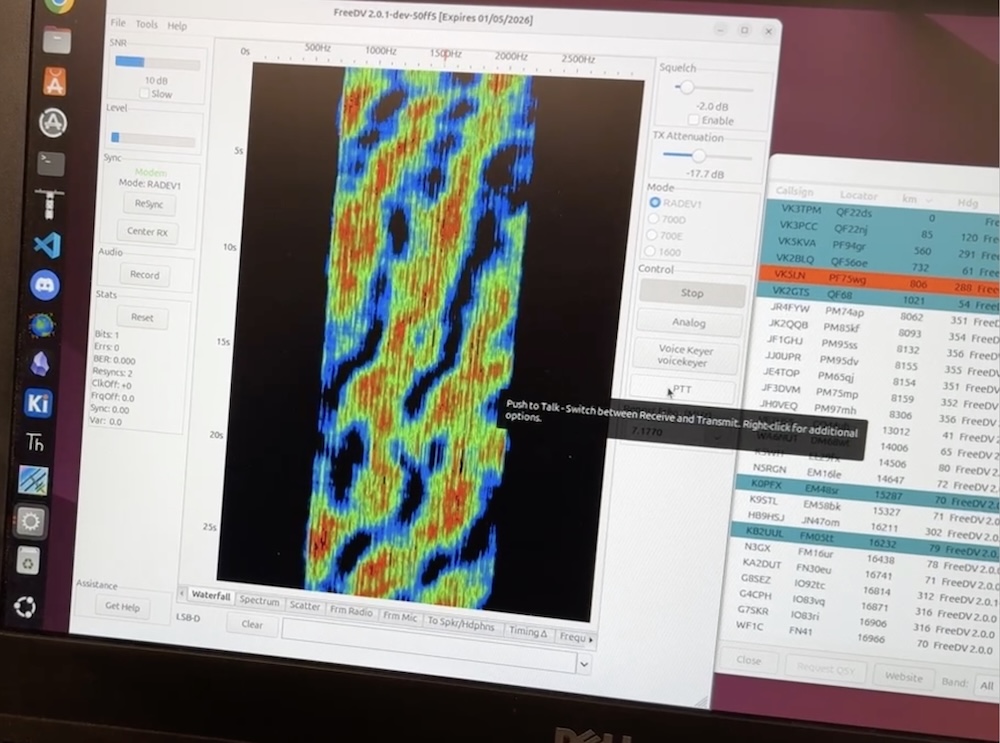This screenshot has width=1000, height=743.
Task: Select the KB2UUL row
Action: pyautogui.click(x=864, y=541)
